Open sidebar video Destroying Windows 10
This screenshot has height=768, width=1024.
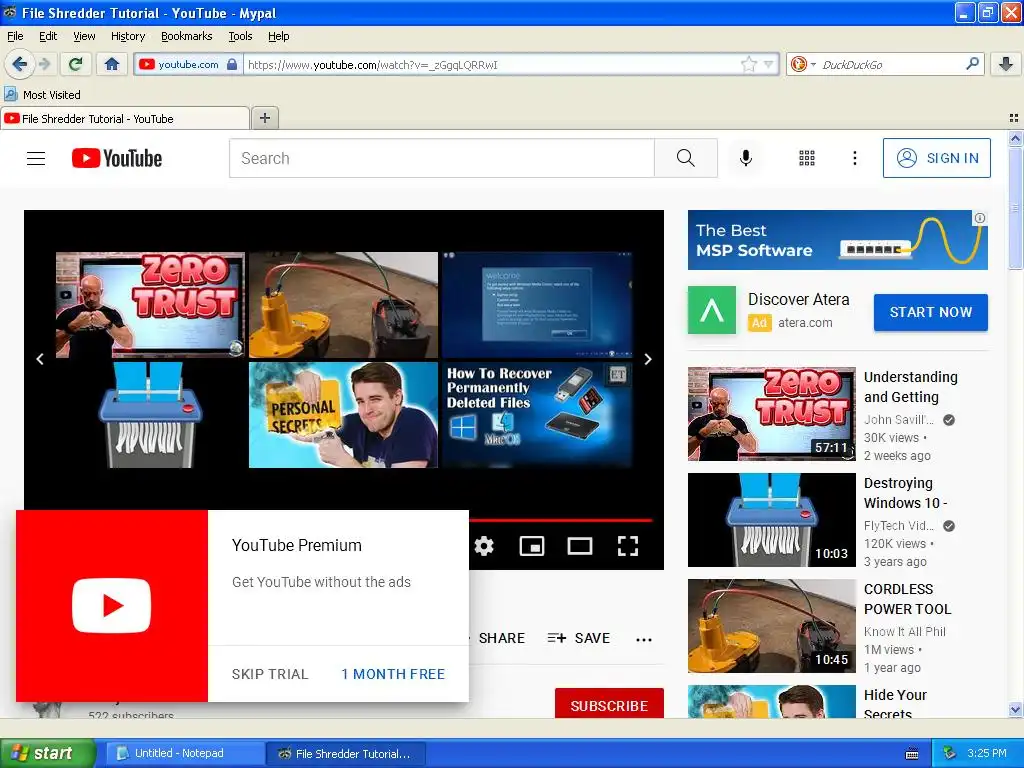771,520
